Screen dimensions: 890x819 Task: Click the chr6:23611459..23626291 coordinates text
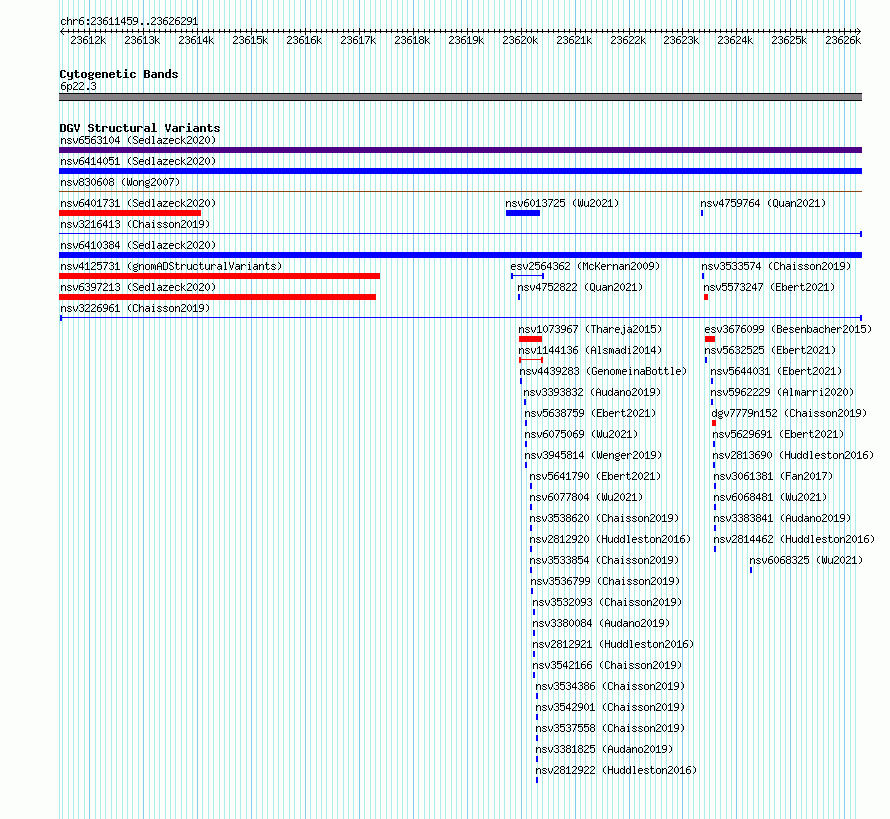coord(129,22)
